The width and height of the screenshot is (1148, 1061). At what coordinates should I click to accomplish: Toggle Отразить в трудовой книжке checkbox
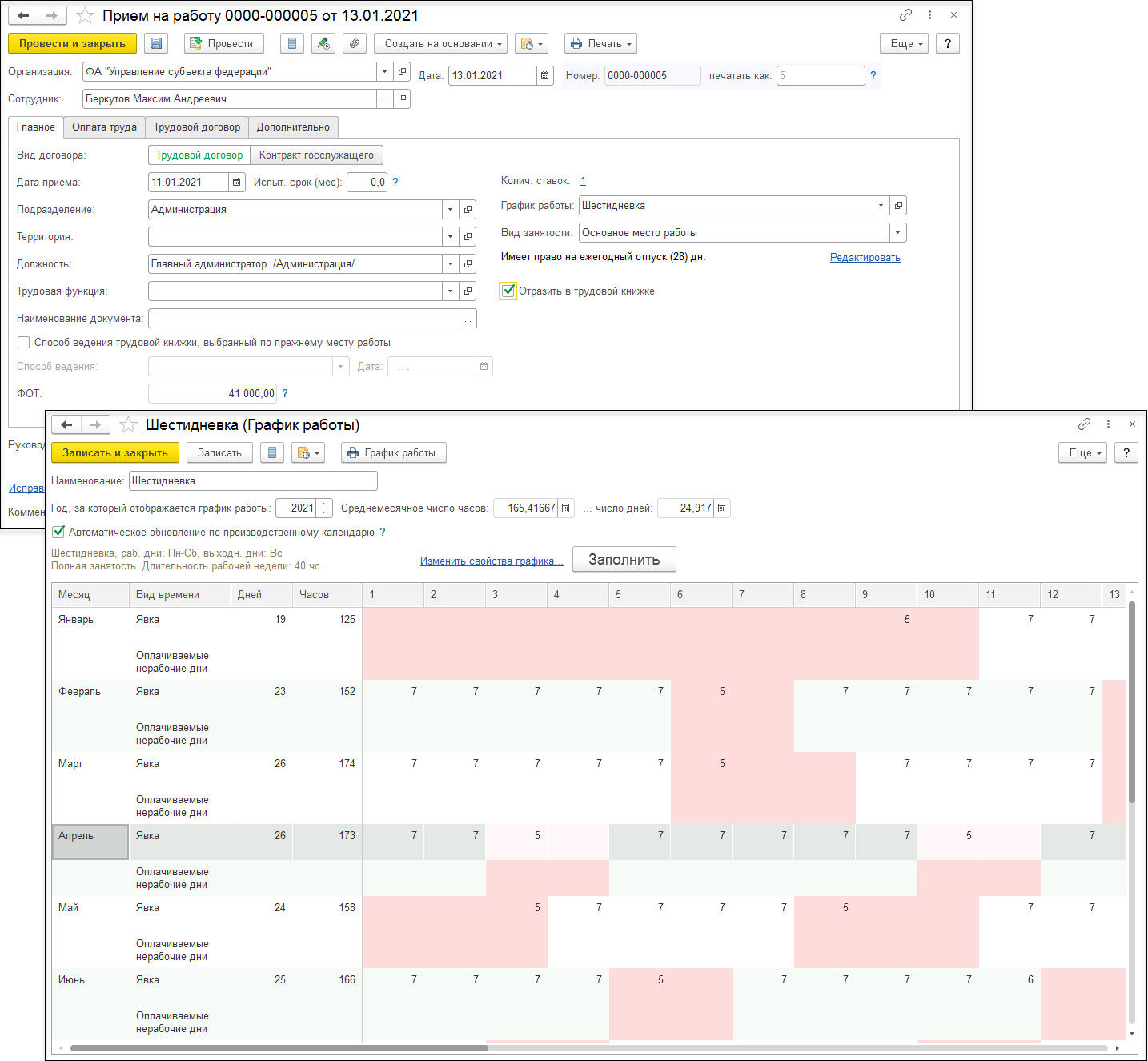click(x=508, y=291)
